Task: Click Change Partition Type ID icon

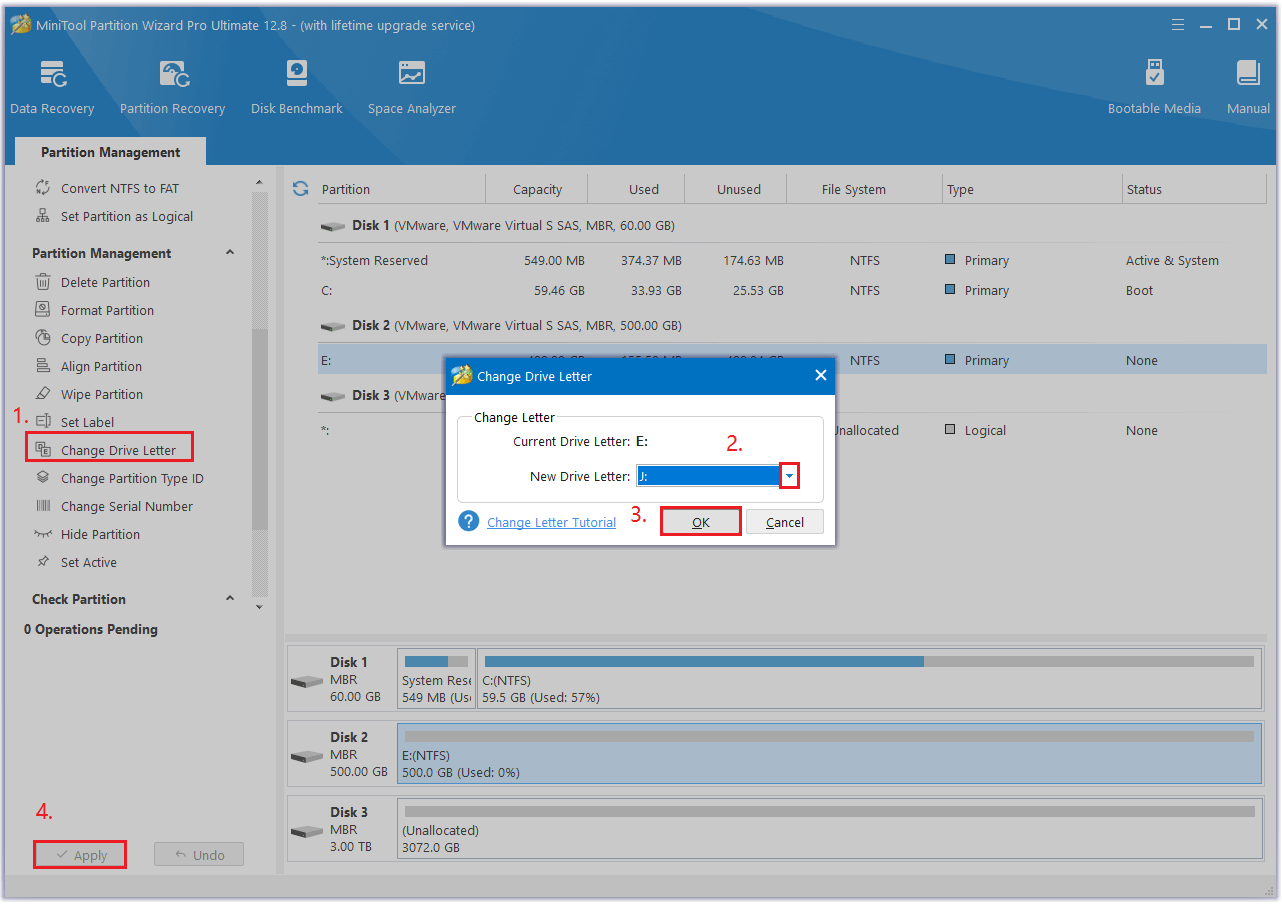Action: [42, 478]
